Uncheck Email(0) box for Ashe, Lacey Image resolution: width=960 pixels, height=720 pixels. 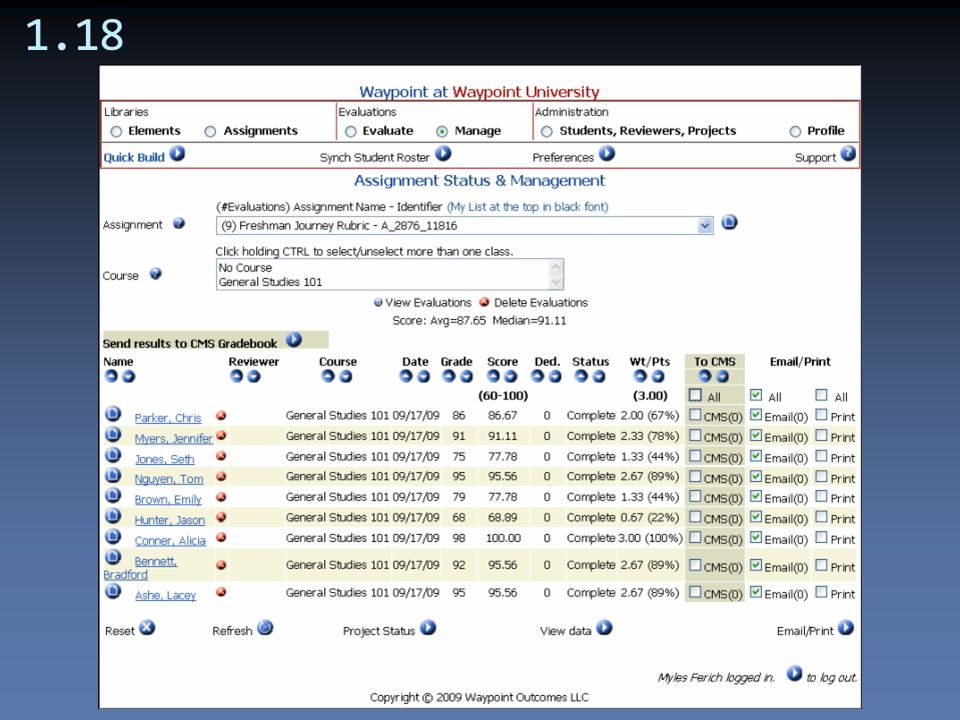[756, 592]
